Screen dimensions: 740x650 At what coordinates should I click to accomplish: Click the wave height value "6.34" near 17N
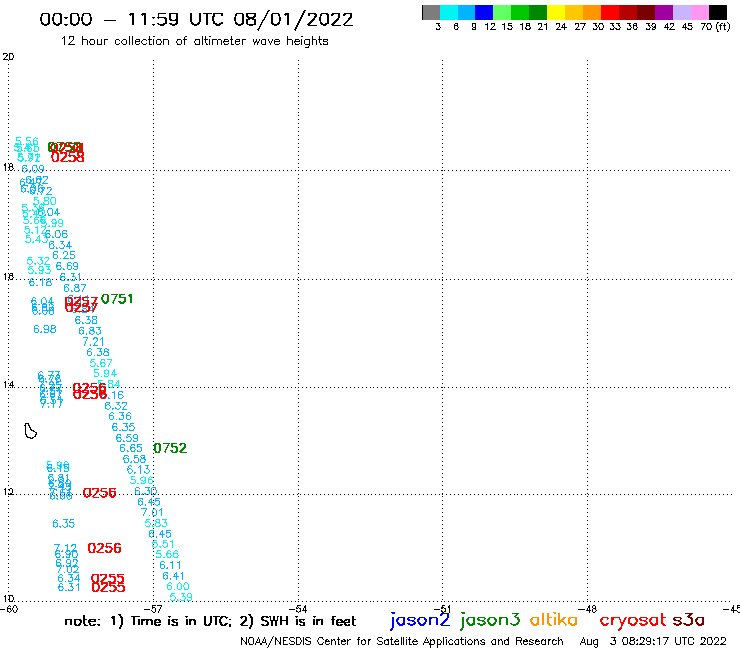pos(60,245)
